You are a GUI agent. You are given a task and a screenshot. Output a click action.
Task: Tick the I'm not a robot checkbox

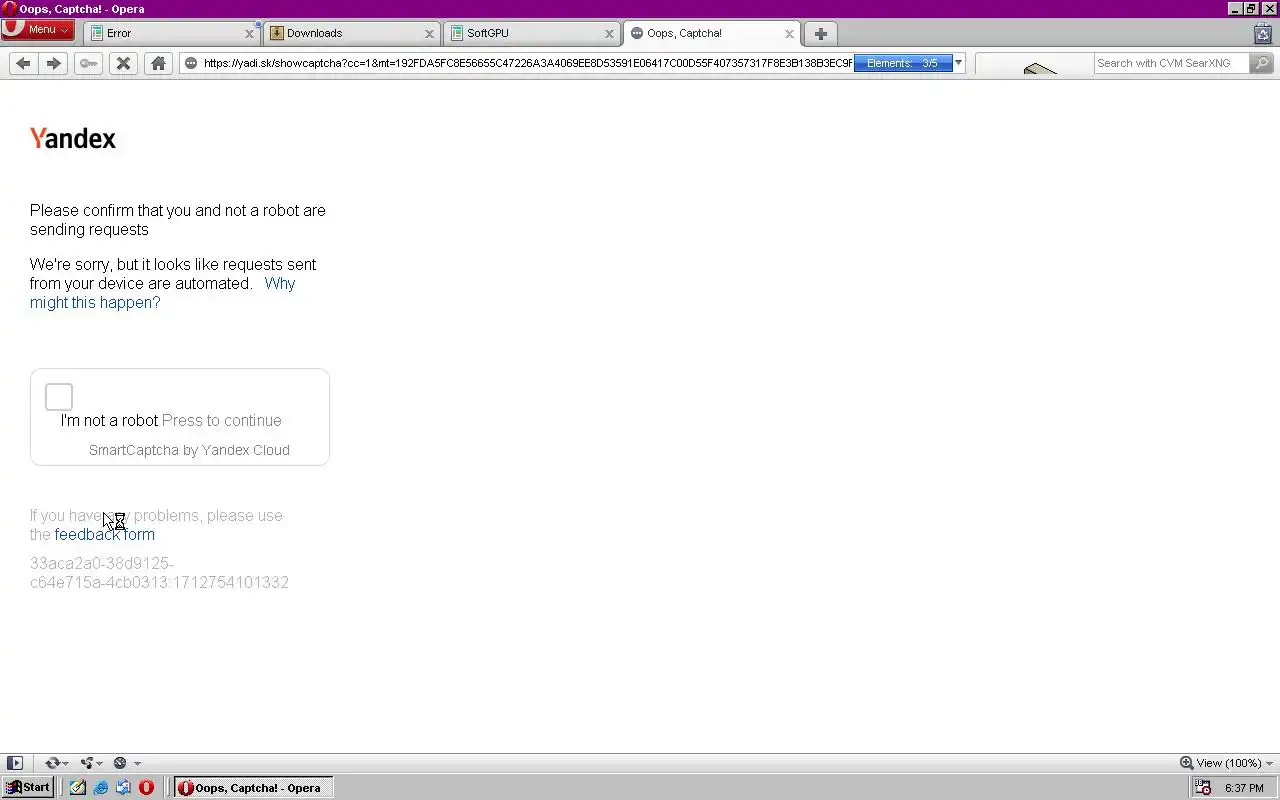(x=59, y=397)
